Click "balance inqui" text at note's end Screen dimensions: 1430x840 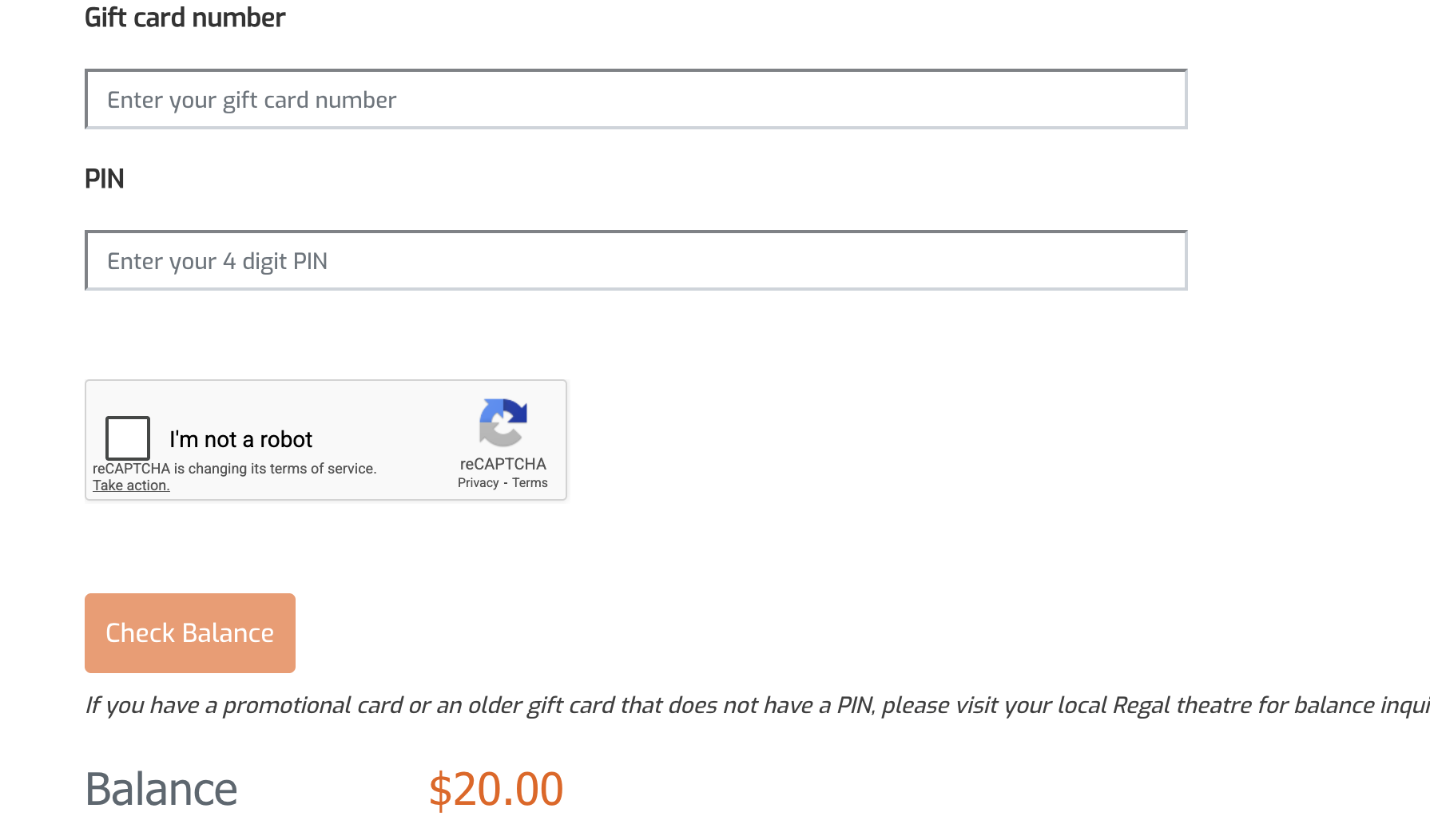click(x=1360, y=705)
